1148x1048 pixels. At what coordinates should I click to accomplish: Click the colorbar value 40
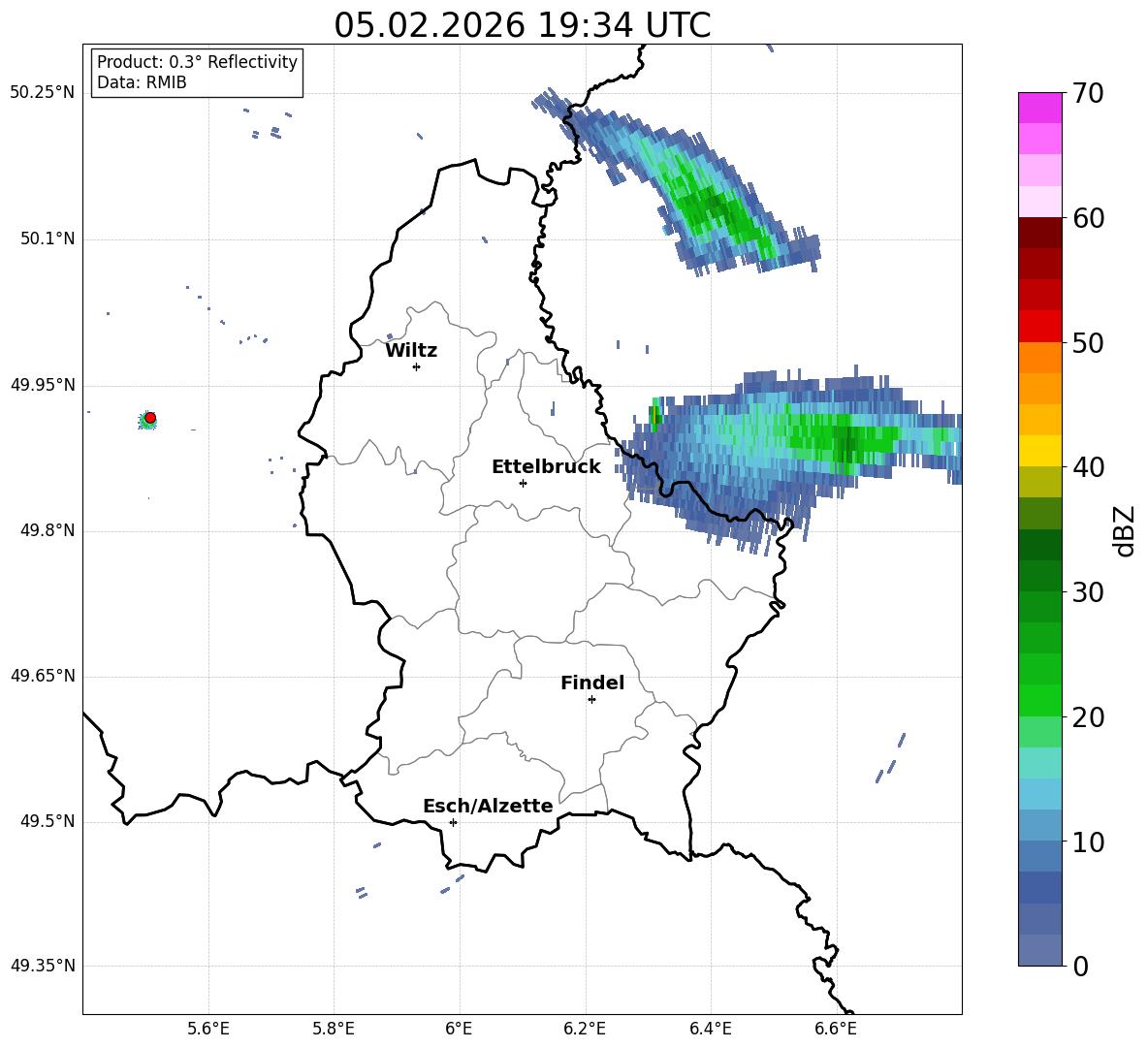(1088, 467)
